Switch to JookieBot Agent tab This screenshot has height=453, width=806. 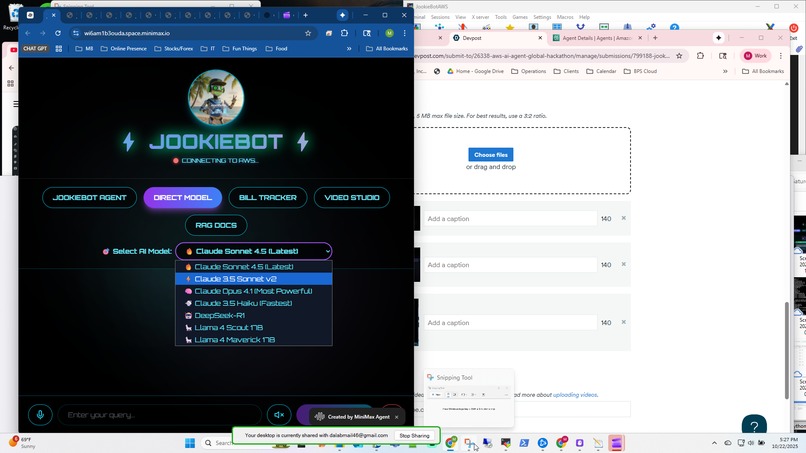89,197
